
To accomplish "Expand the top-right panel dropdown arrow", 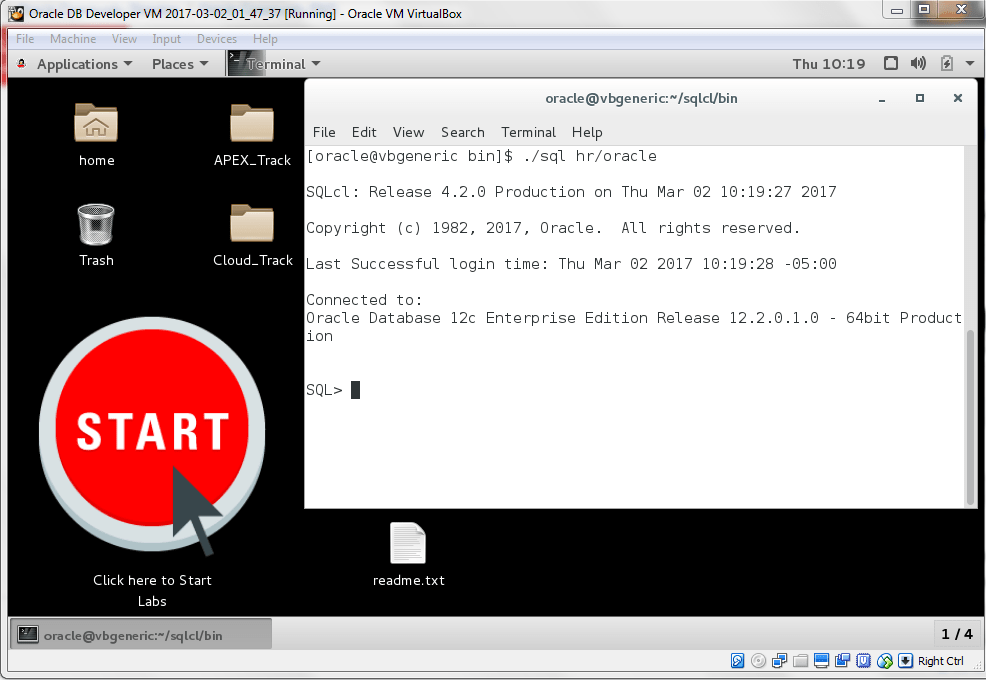I will [969, 63].
